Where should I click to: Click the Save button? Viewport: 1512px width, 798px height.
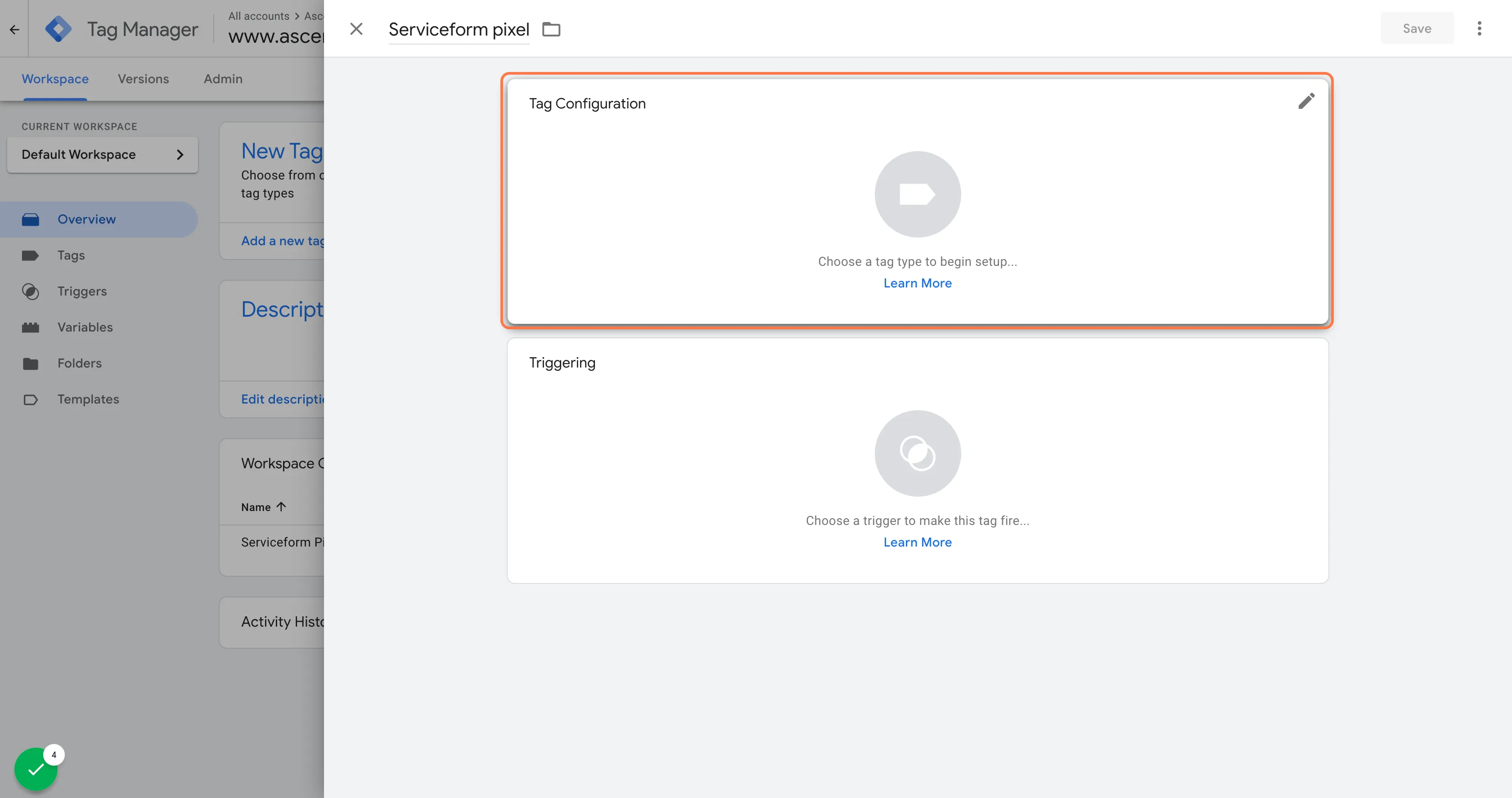(1417, 28)
